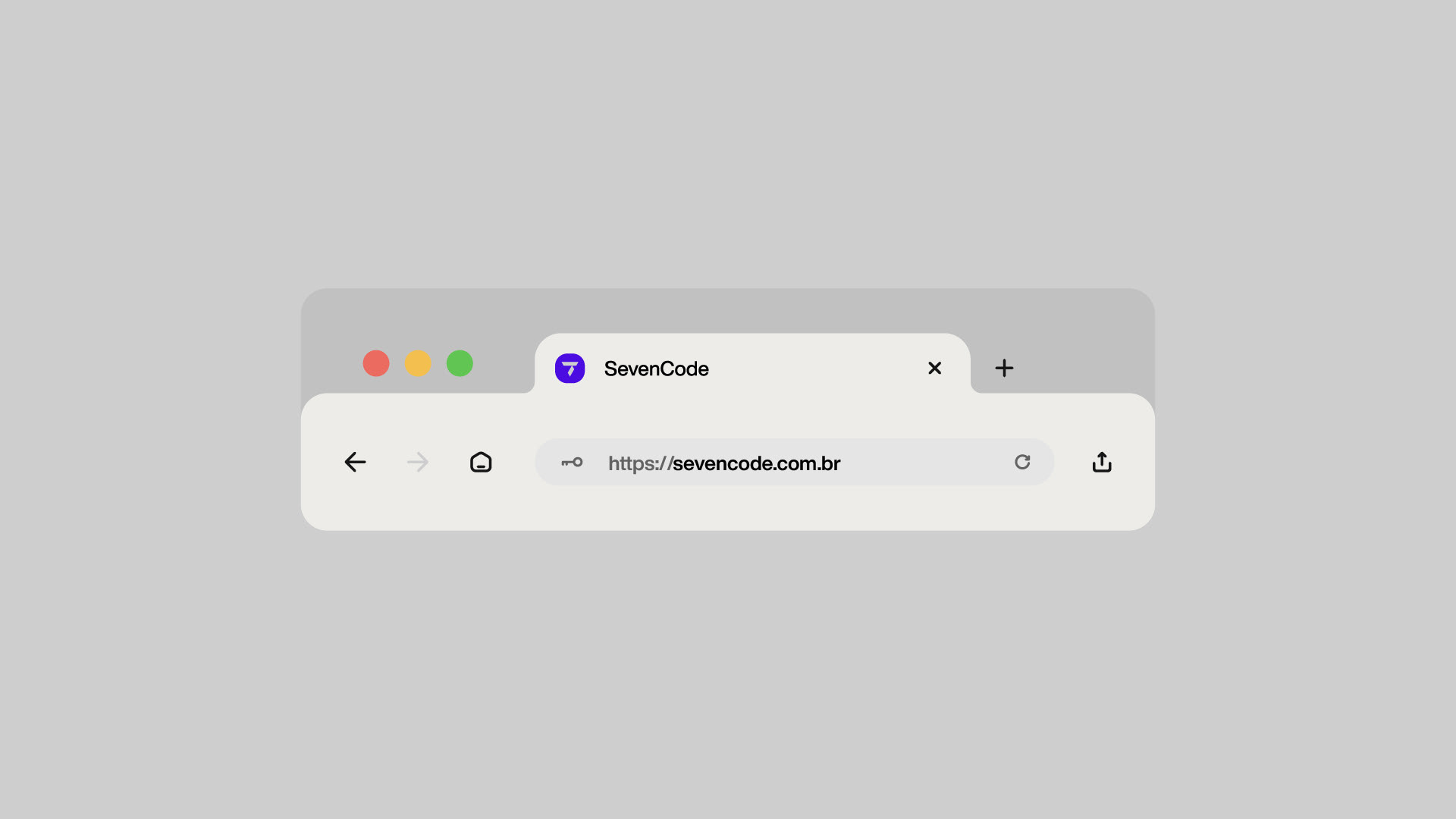1456x819 pixels.
Task: Click the purple SevenCode favicon
Action: click(x=570, y=369)
